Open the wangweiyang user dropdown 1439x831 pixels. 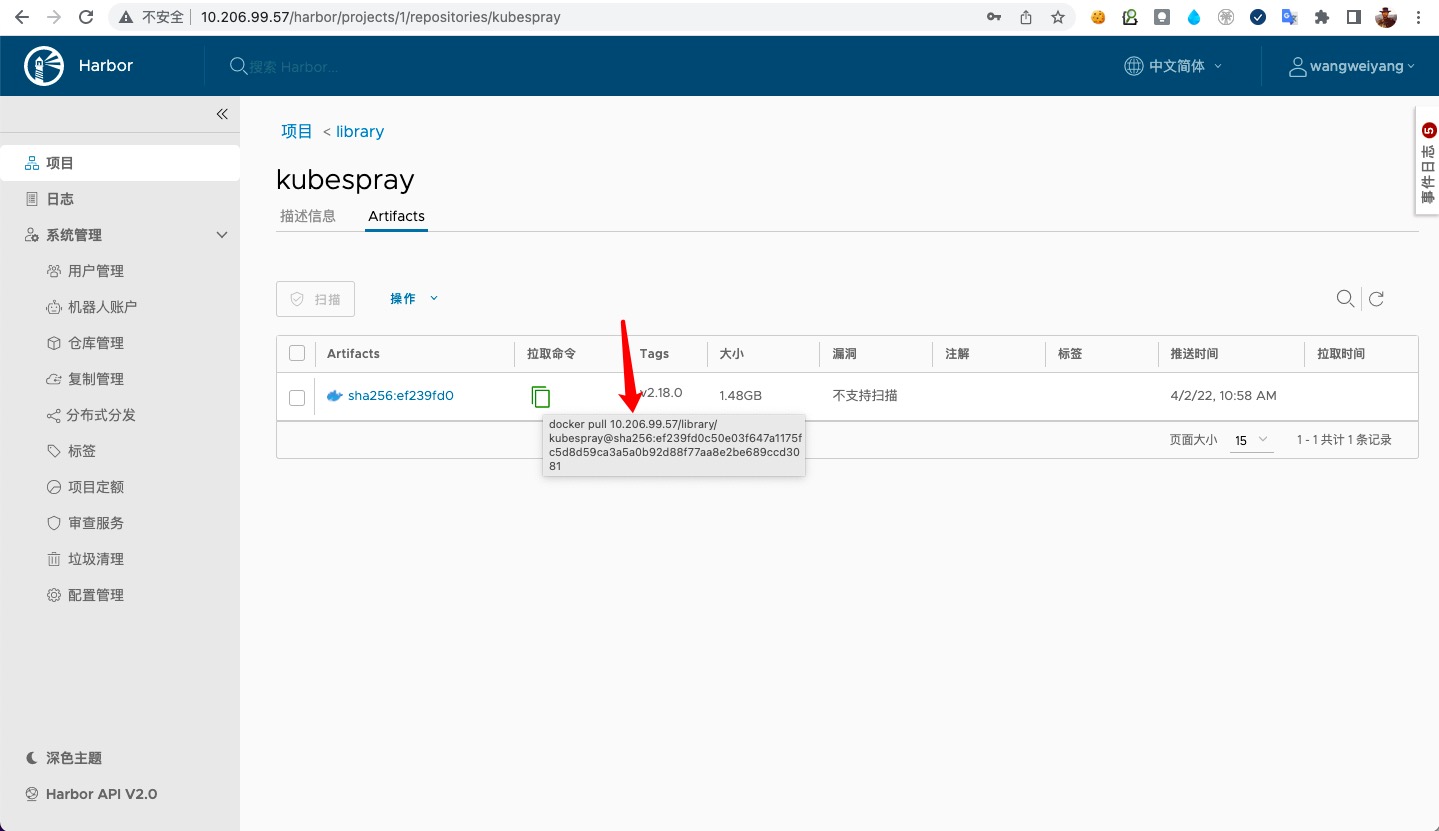click(x=1352, y=66)
